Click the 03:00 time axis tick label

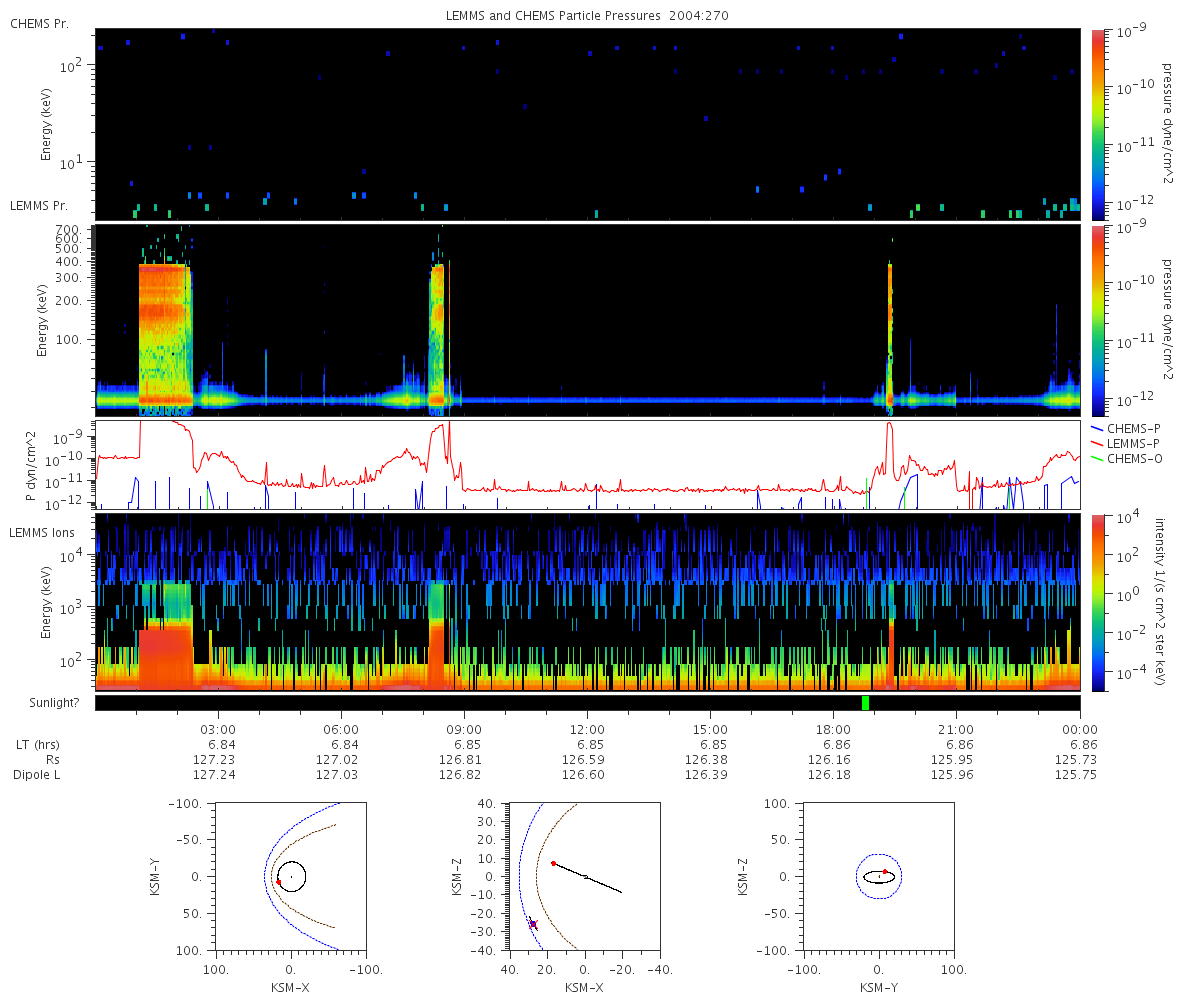(218, 728)
